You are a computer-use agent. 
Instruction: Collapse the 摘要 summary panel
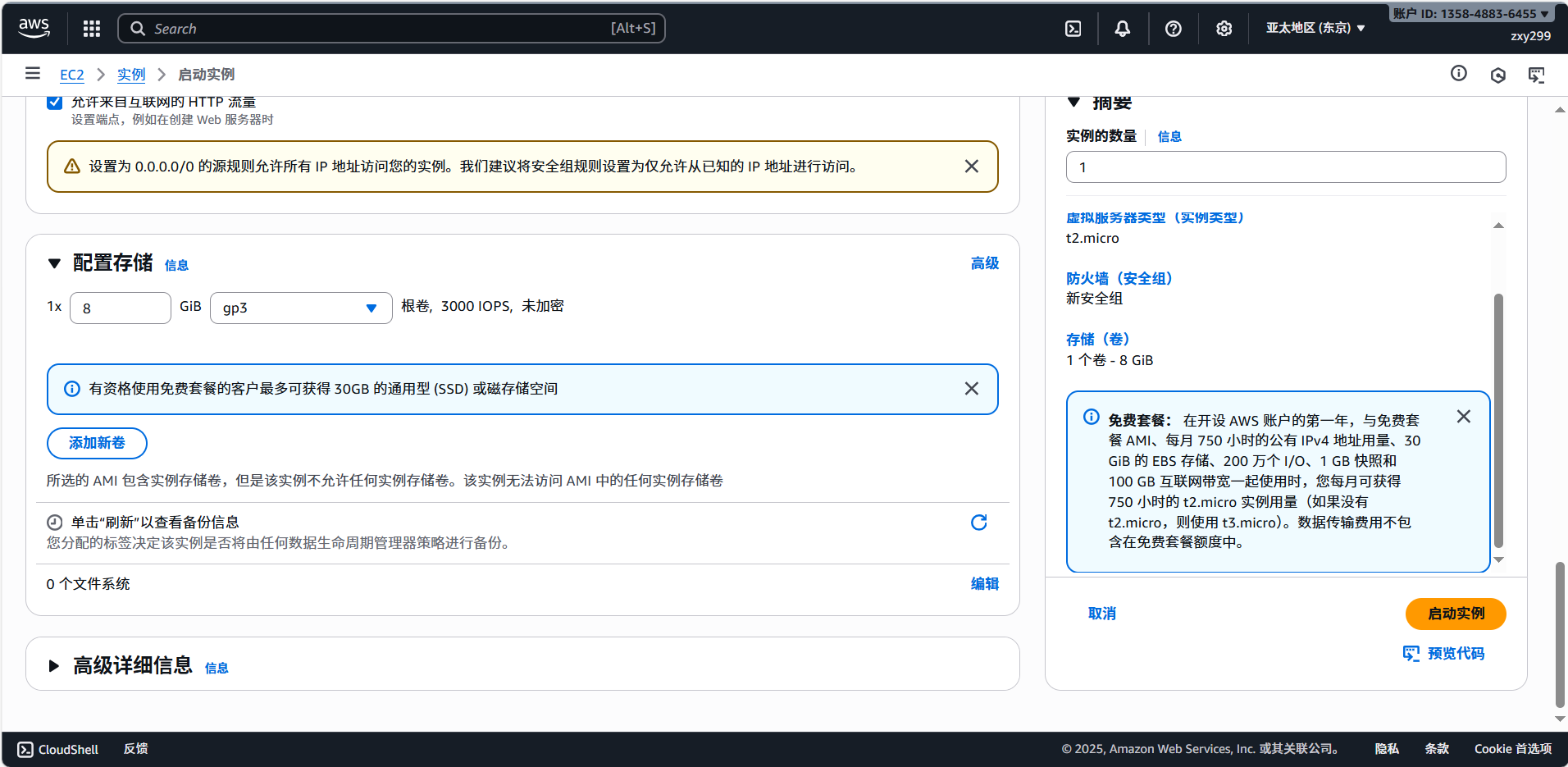[1073, 103]
